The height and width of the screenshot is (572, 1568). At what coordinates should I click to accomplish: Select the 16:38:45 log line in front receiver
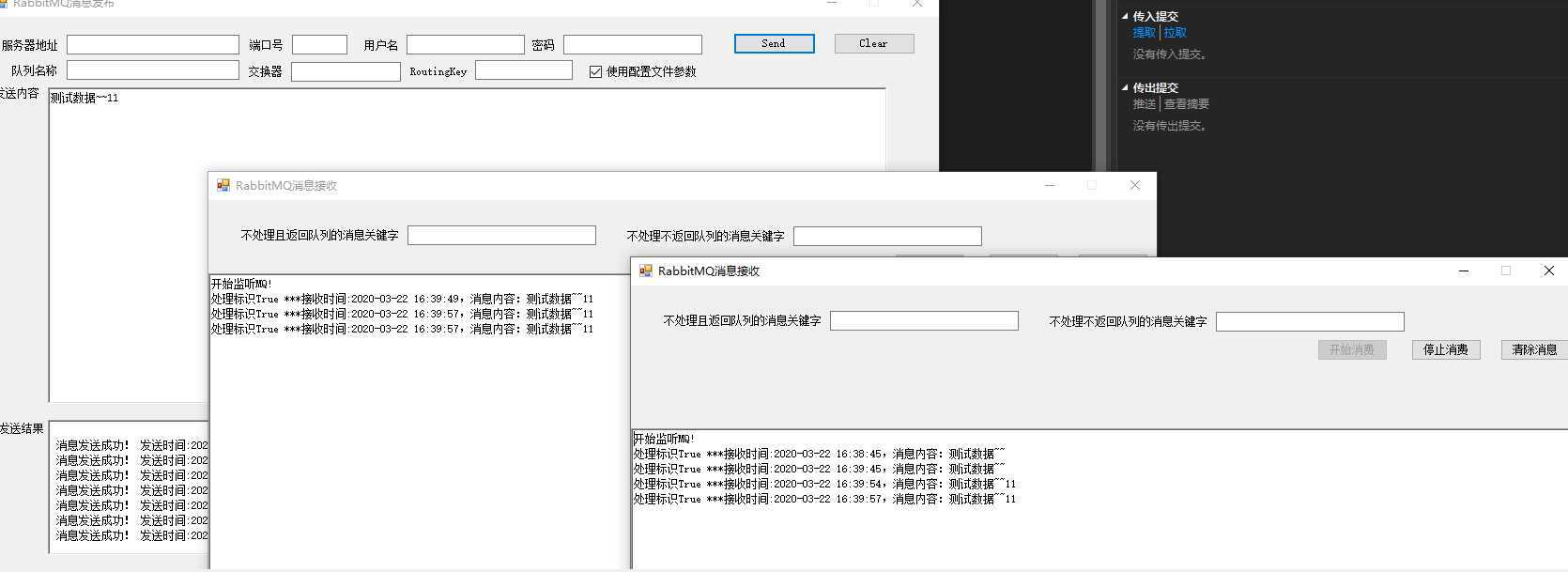click(820, 454)
